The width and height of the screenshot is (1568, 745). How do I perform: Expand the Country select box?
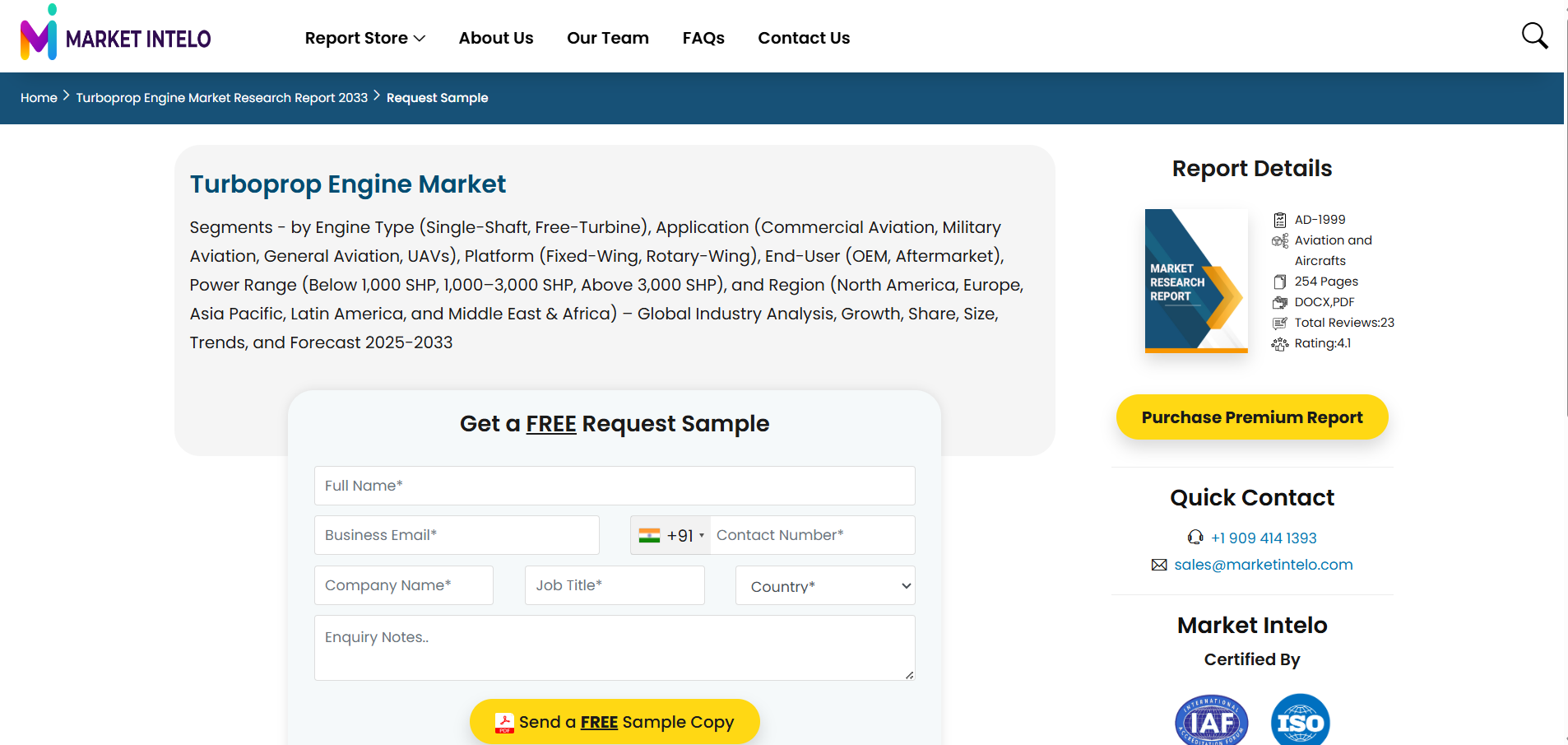[825, 586]
